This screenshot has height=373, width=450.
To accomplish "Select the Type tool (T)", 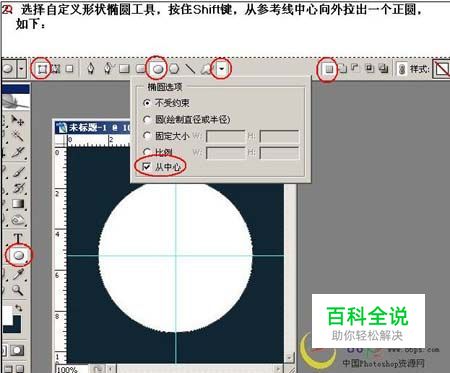I will [18, 238].
